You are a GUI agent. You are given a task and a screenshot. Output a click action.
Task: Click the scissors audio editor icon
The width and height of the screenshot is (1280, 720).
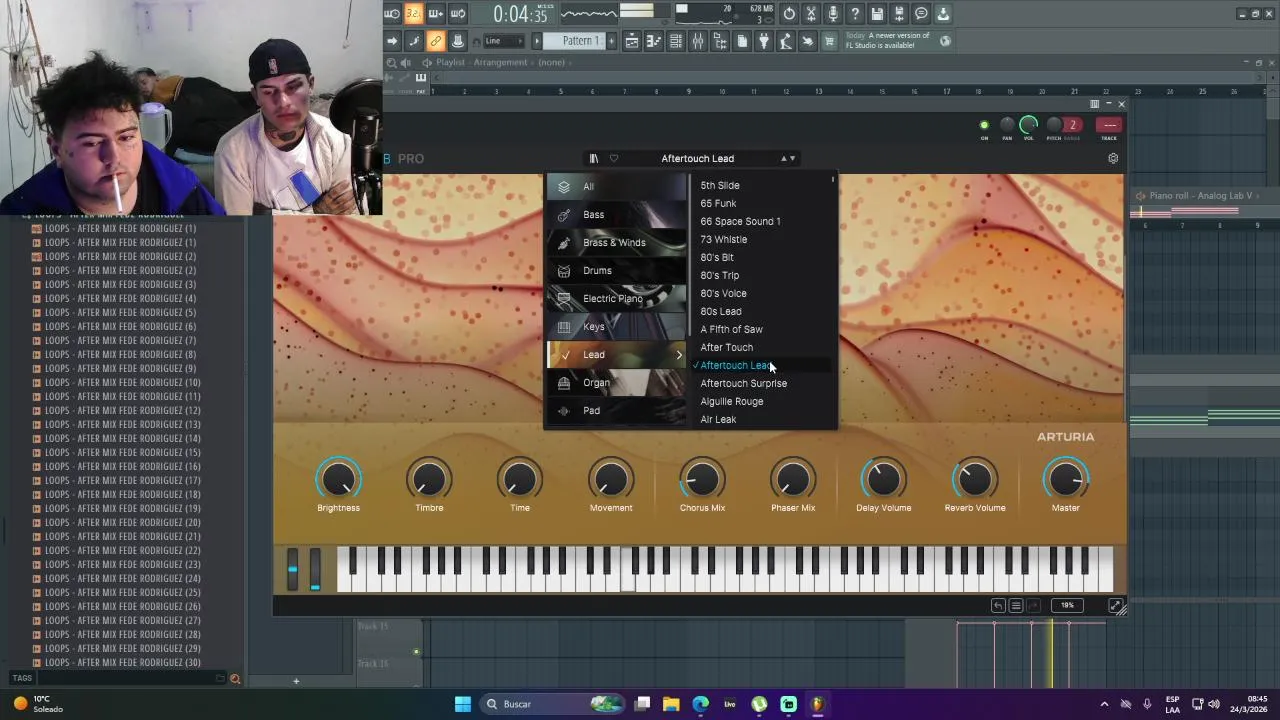811,13
